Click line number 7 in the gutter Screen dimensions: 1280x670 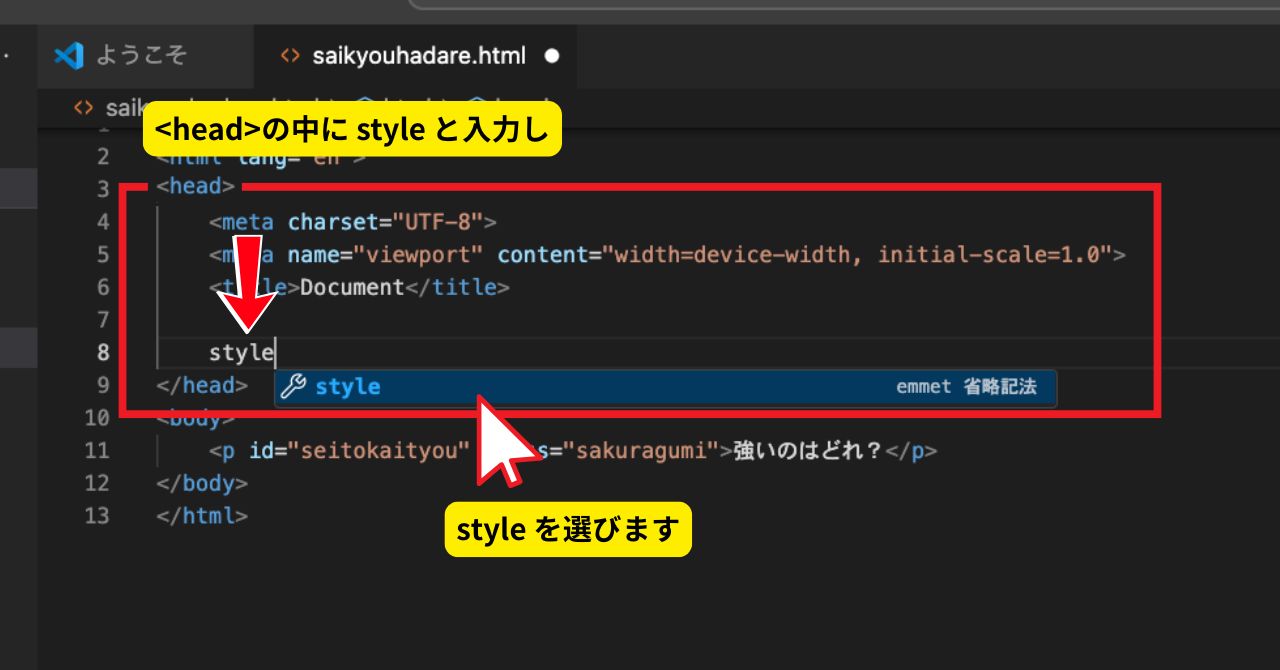point(104,320)
